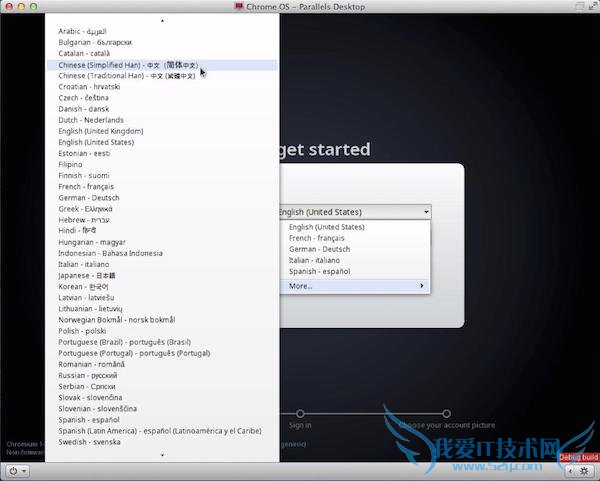This screenshot has width=600, height=481.
Task: Select Chinese (Traditional Han)
Action: tap(161, 76)
